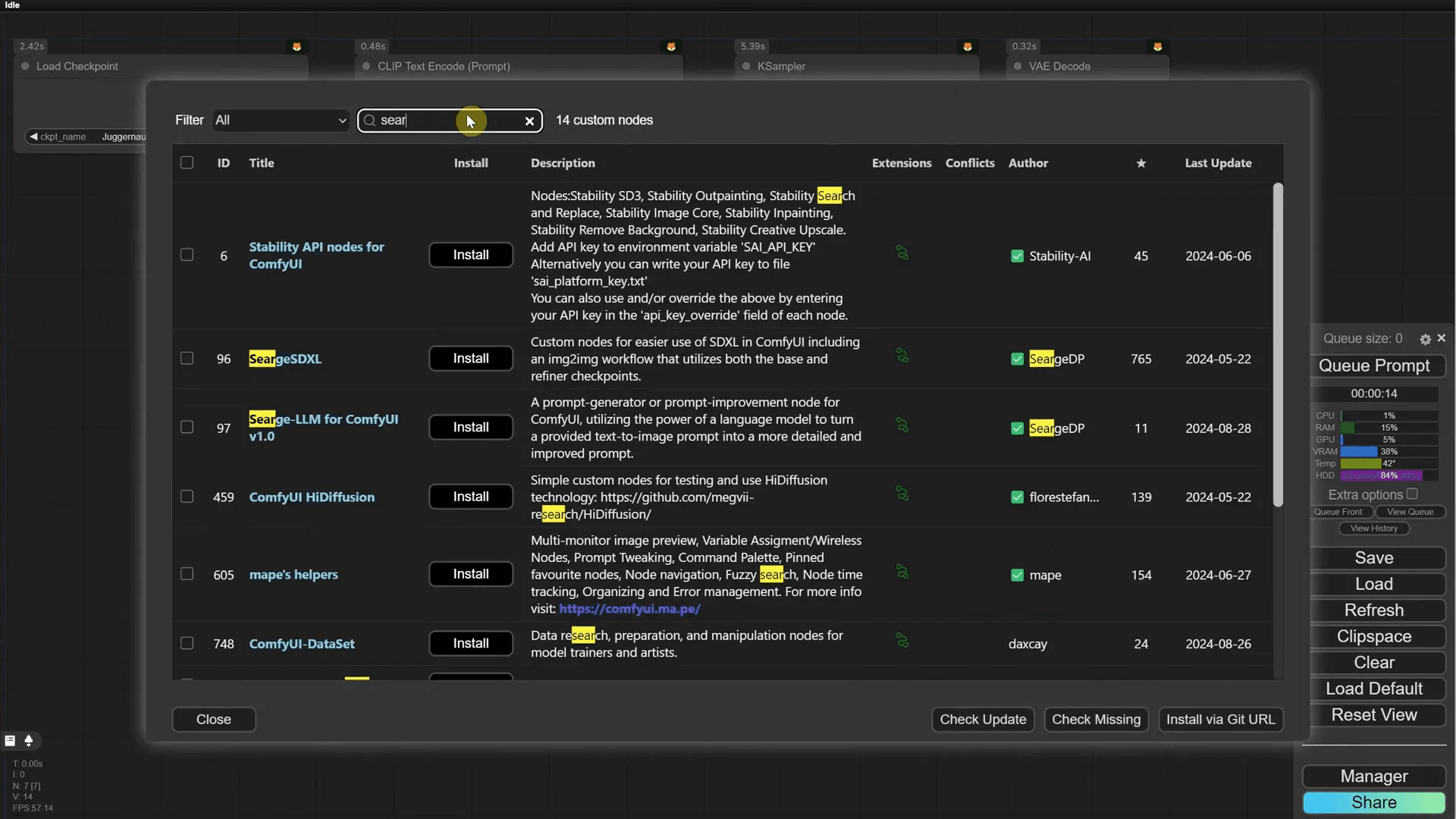The image size is (1456, 819).
Task: Click the magnifier icon in the search box
Action: (369, 121)
